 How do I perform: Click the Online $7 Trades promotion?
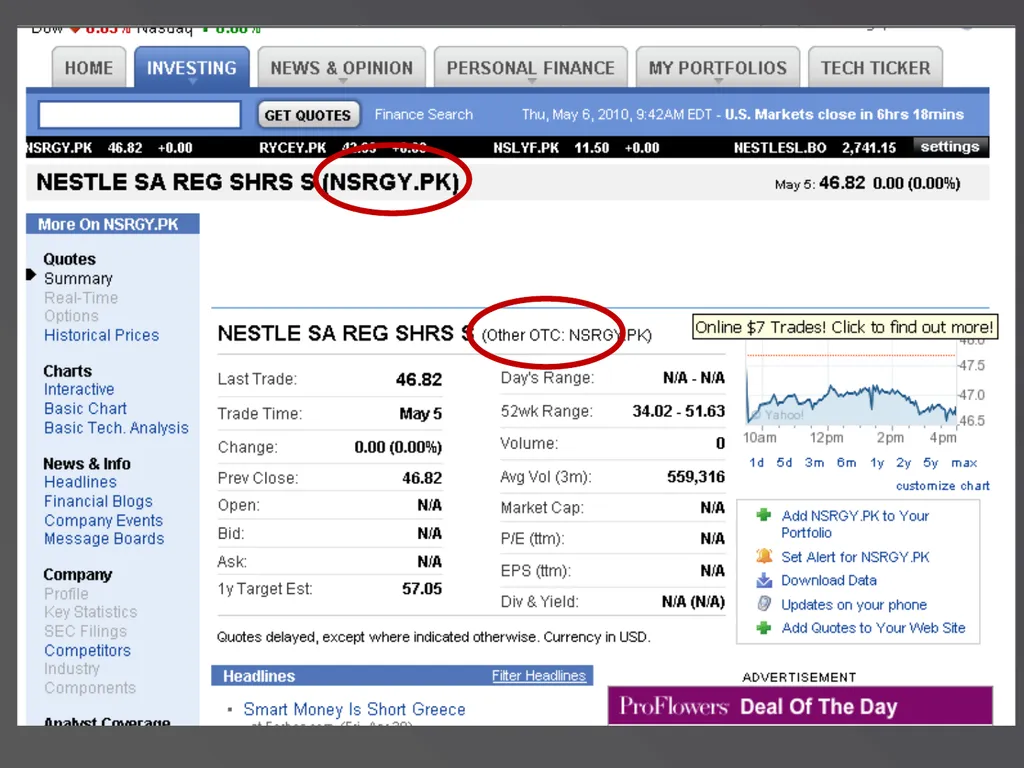(844, 327)
